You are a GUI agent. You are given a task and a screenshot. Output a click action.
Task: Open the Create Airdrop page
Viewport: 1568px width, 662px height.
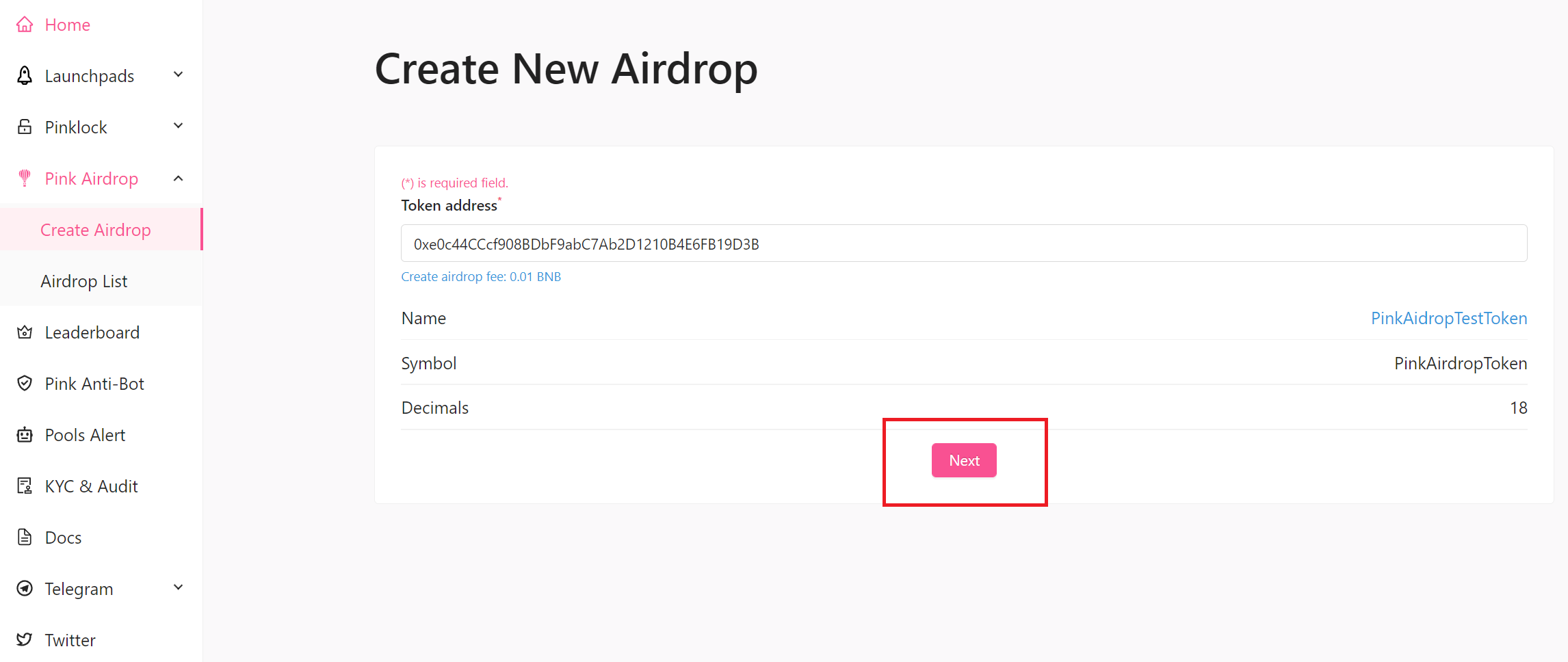(x=95, y=229)
